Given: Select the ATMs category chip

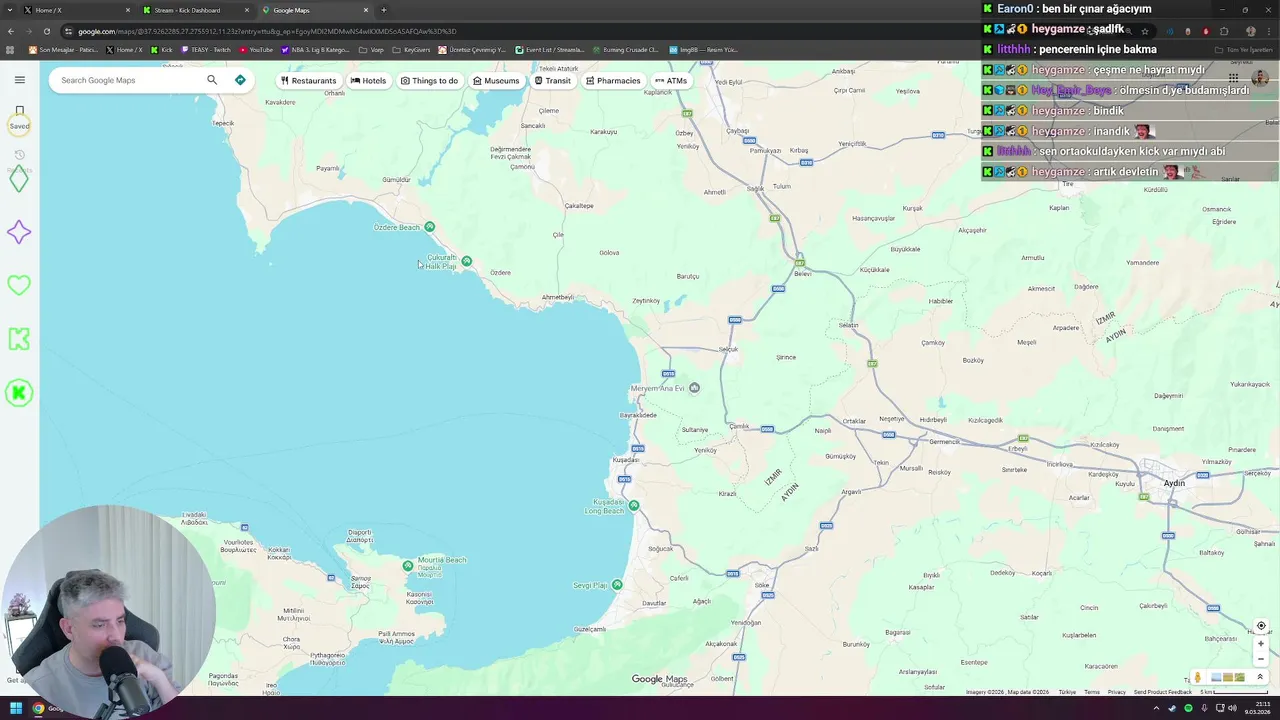Looking at the screenshot, I should (671, 80).
